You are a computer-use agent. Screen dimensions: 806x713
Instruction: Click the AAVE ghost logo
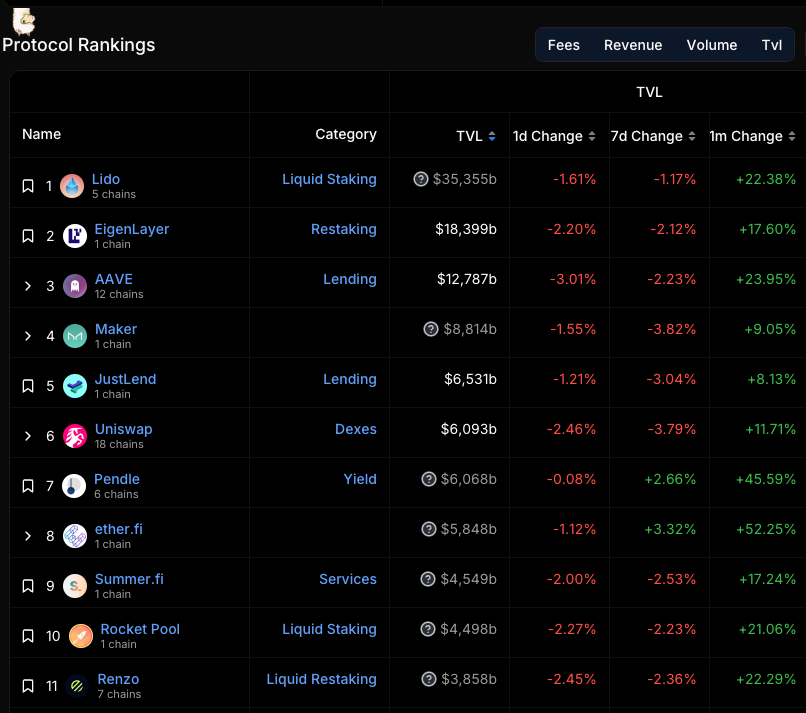pyautogui.click(x=75, y=286)
